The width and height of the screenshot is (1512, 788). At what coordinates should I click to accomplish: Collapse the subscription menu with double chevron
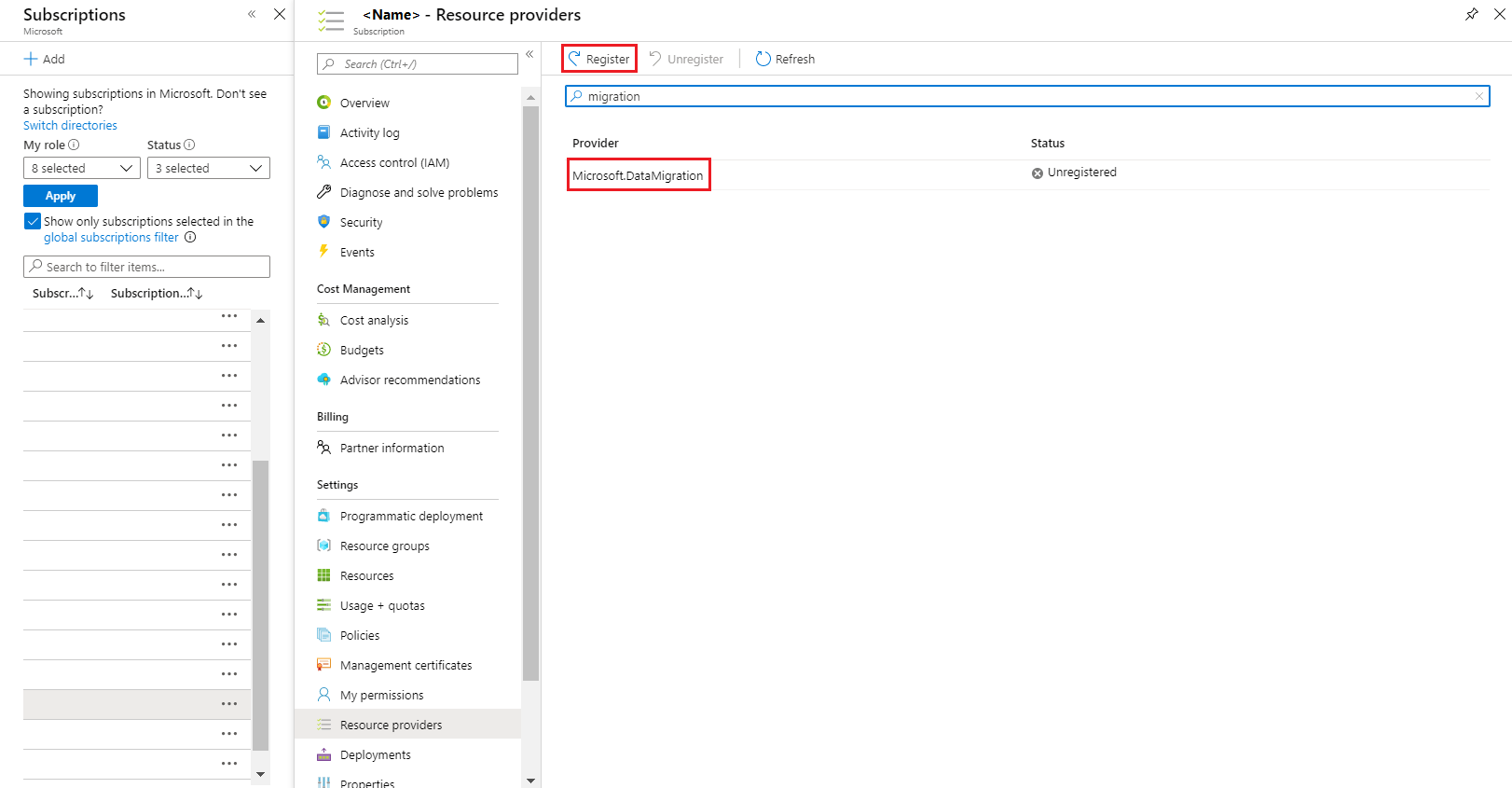pos(529,54)
